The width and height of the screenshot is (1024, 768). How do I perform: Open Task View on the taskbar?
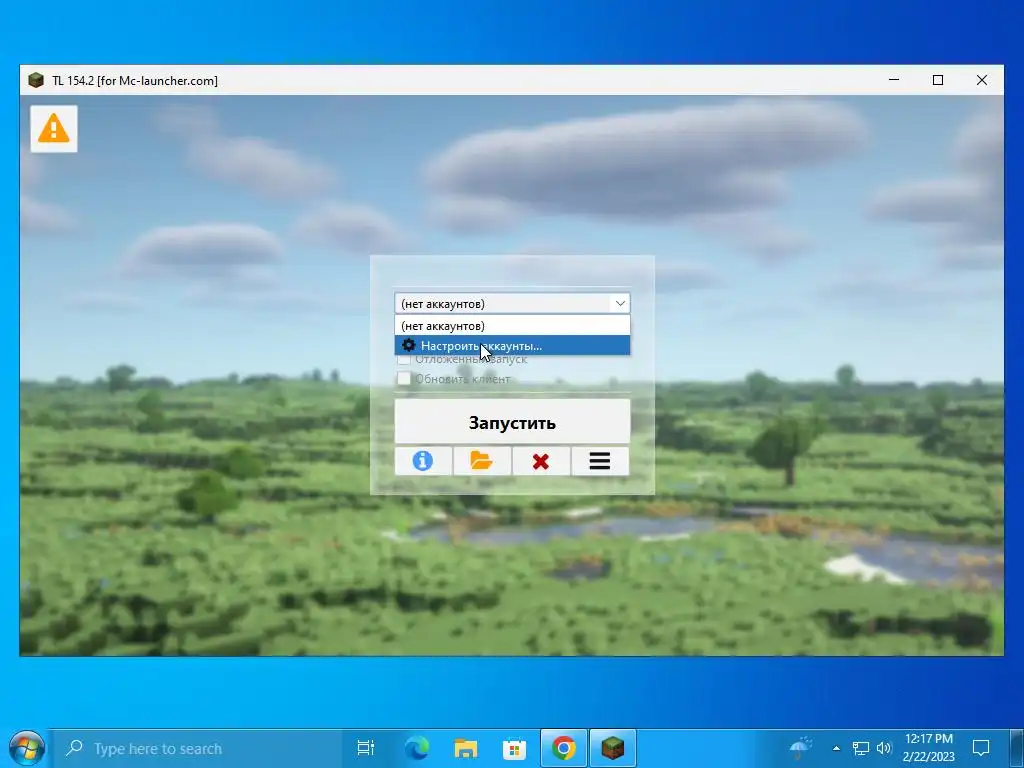click(366, 748)
